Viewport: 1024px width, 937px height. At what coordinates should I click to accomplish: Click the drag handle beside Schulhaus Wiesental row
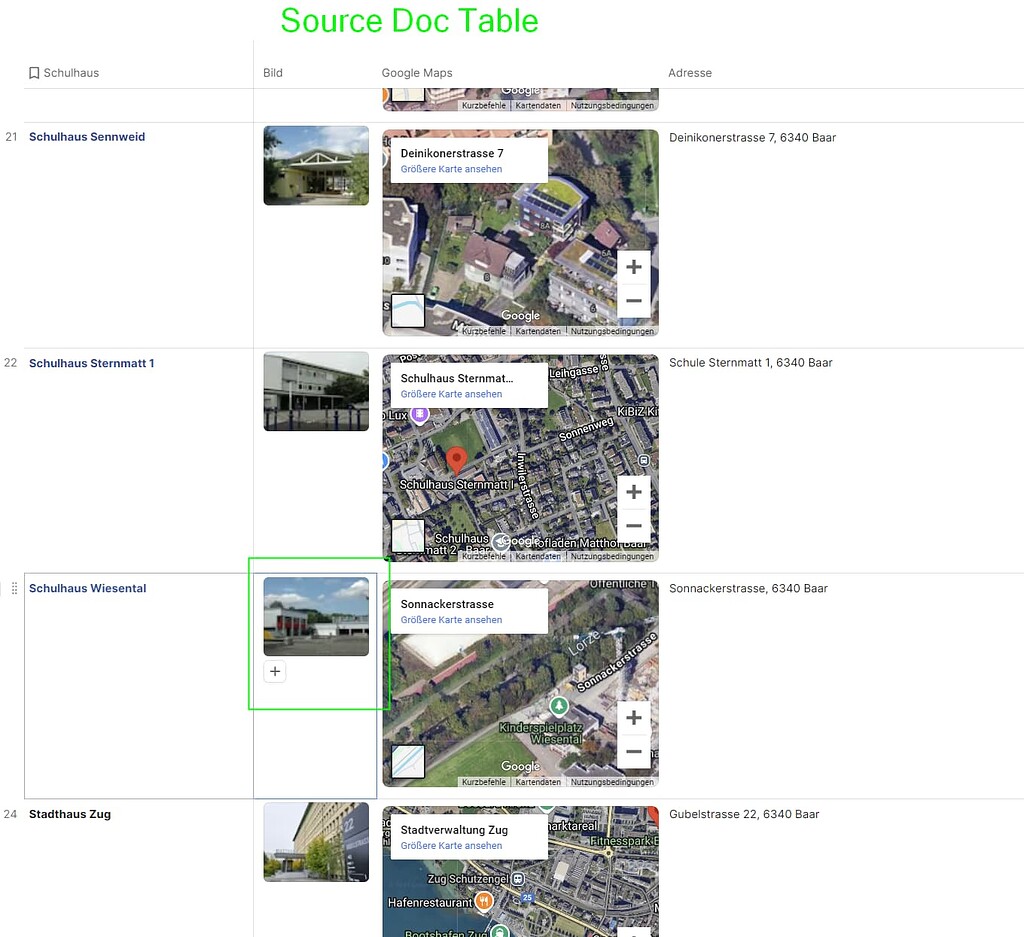coord(13,588)
